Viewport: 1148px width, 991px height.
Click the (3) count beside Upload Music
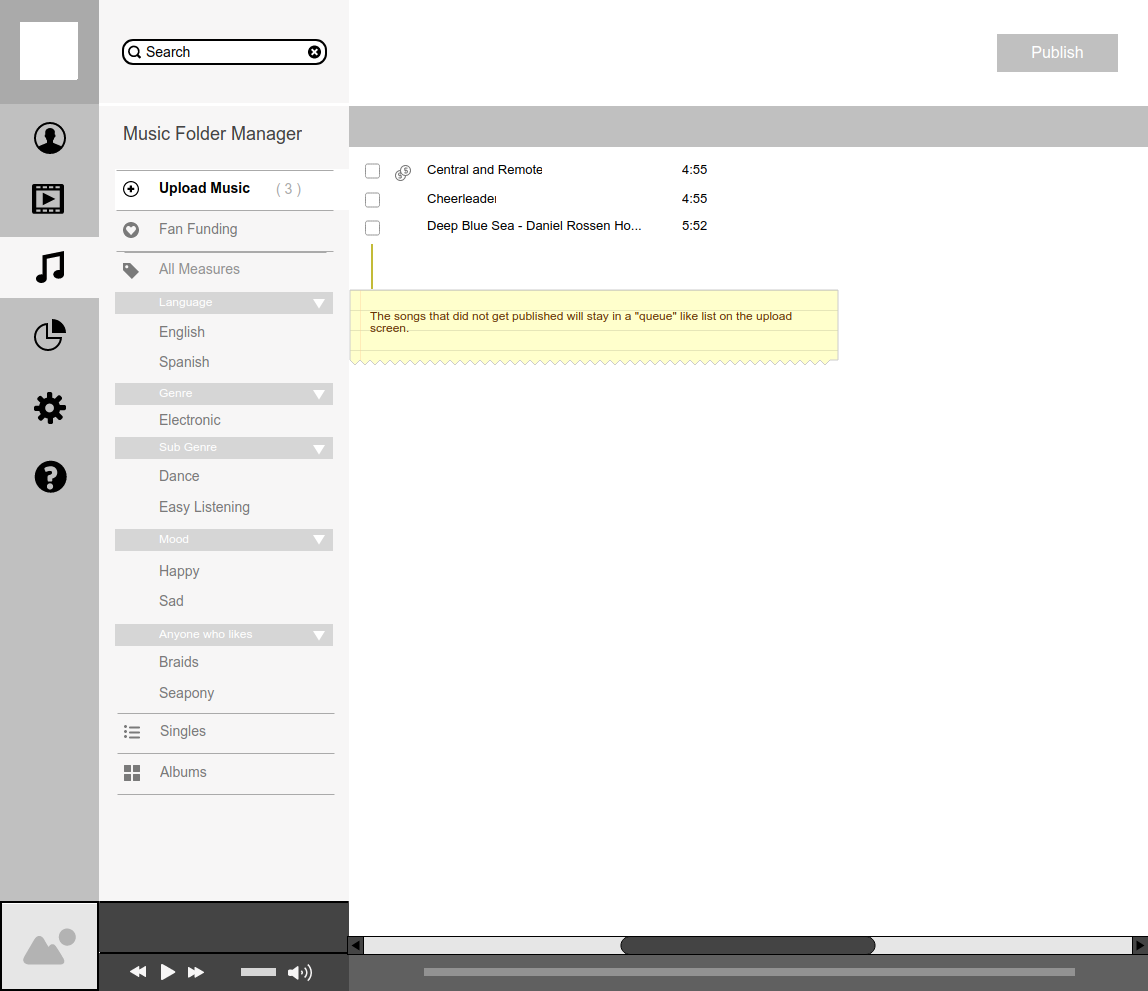click(288, 190)
